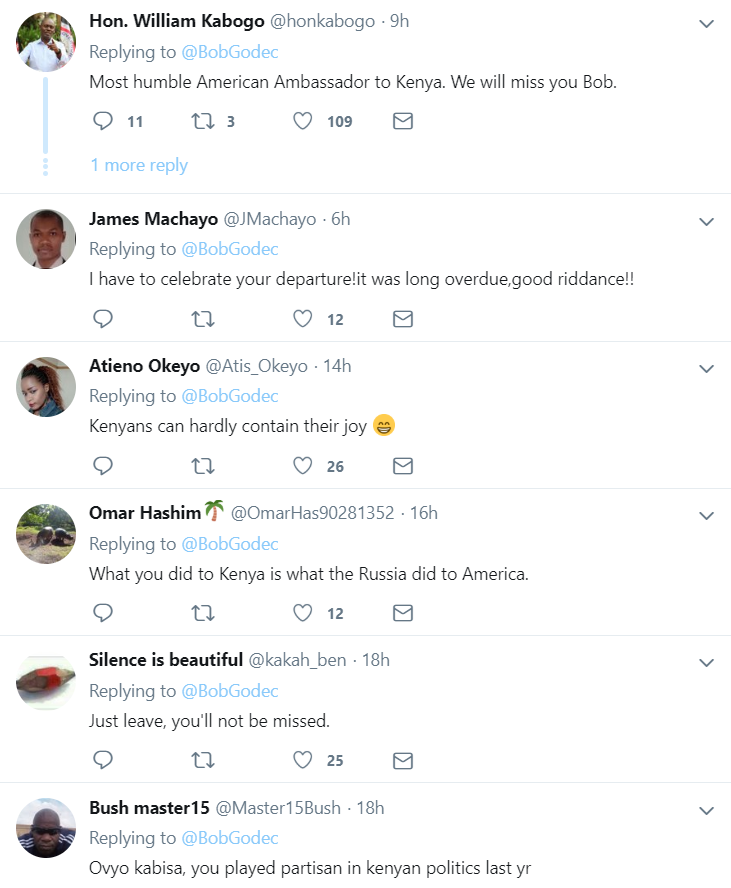Open reply icon on Silence is beautiful's tweet
Image resolution: width=731 pixels, height=888 pixels.
click(x=103, y=761)
